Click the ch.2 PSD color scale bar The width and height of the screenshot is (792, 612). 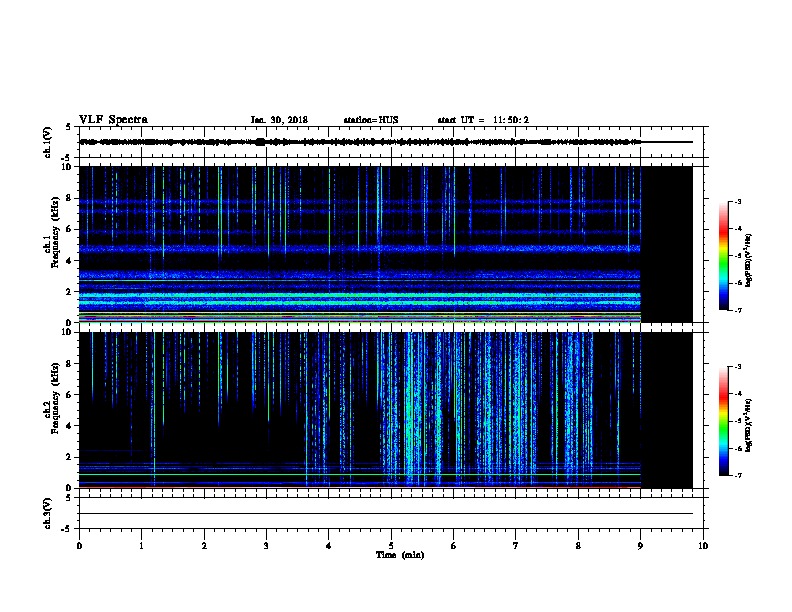(723, 421)
